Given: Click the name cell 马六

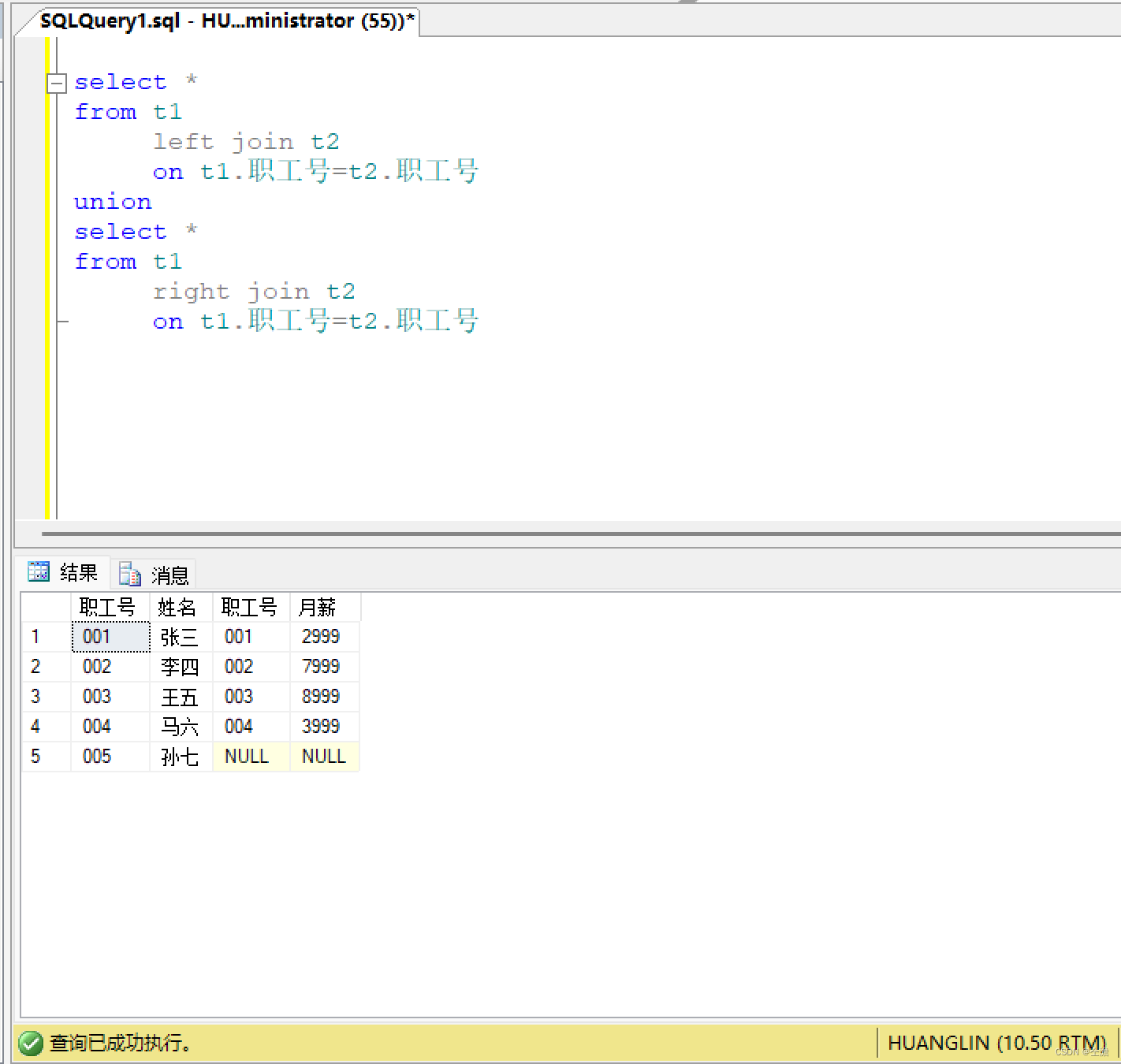Looking at the screenshot, I should pyautogui.click(x=181, y=727).
